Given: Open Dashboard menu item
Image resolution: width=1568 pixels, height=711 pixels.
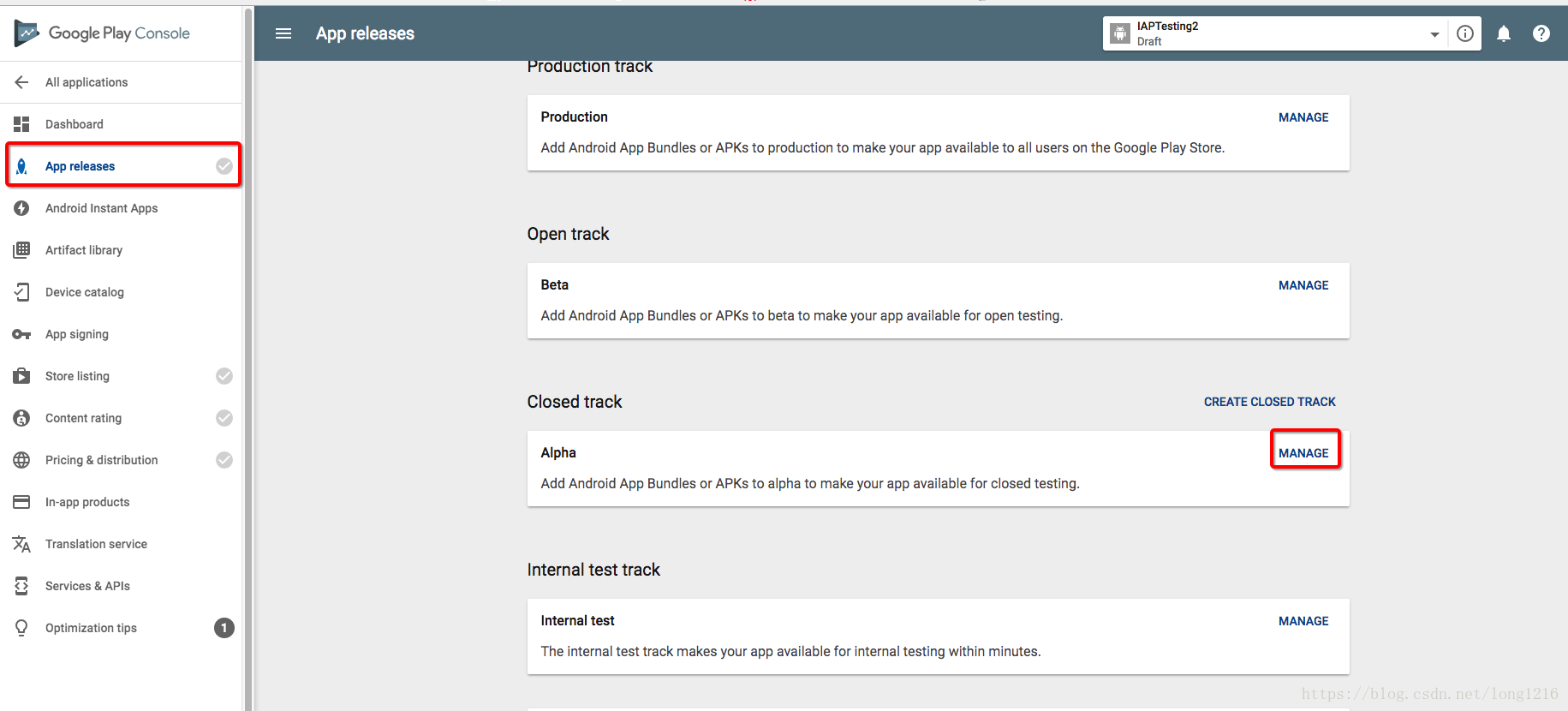Looking at the screenshot, I should (75, 124).
